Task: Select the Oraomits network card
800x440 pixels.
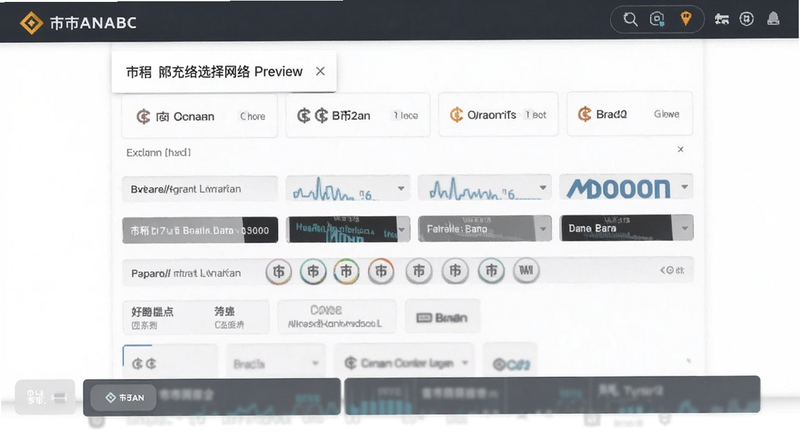Action: tap(498, 114)
